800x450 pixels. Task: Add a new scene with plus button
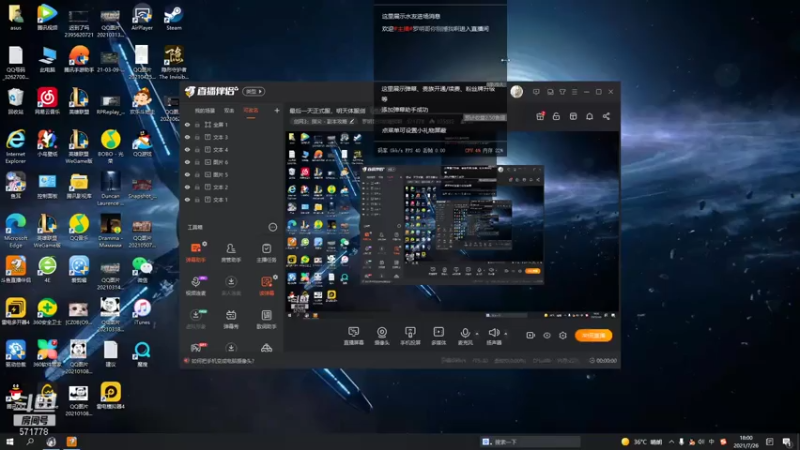point(277,110)
